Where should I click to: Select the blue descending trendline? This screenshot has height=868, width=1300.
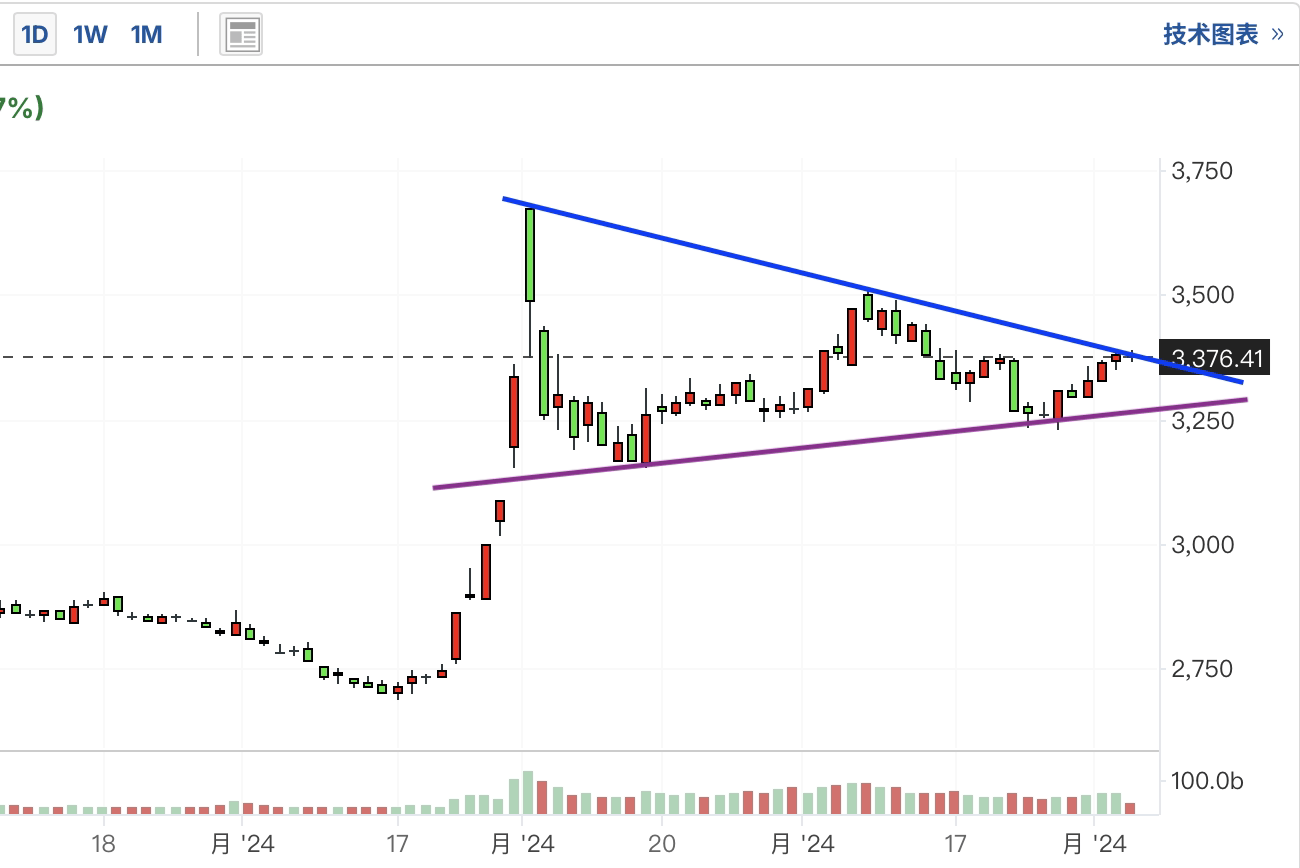point(872,290)
